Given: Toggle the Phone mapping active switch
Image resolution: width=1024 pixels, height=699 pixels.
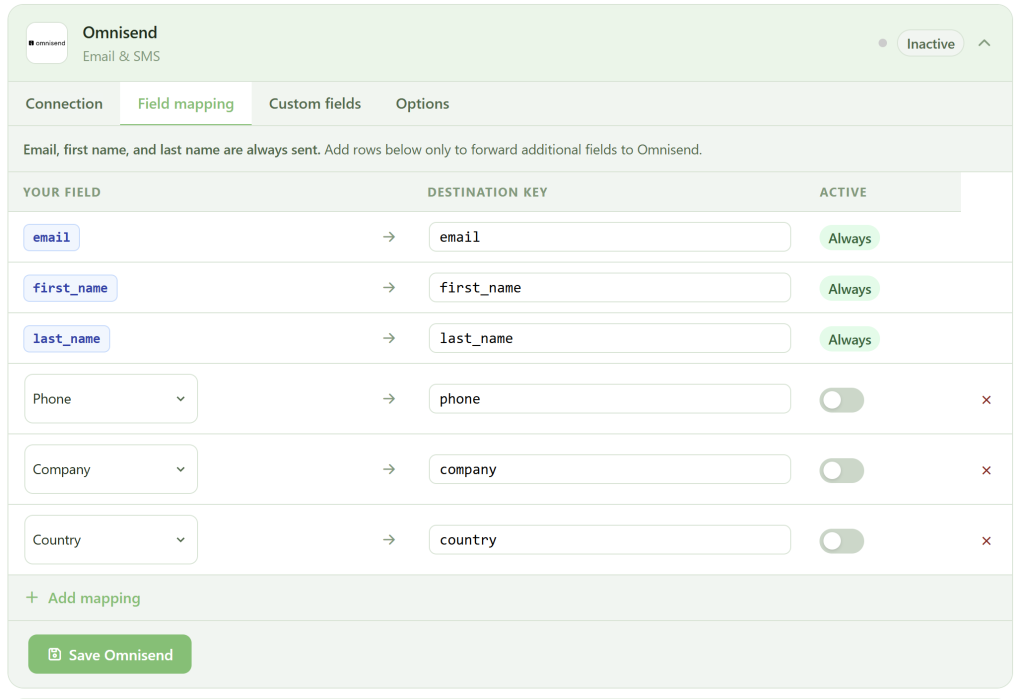Looking at the screenshot, I should pyautogui.click(x=842, y=400).
